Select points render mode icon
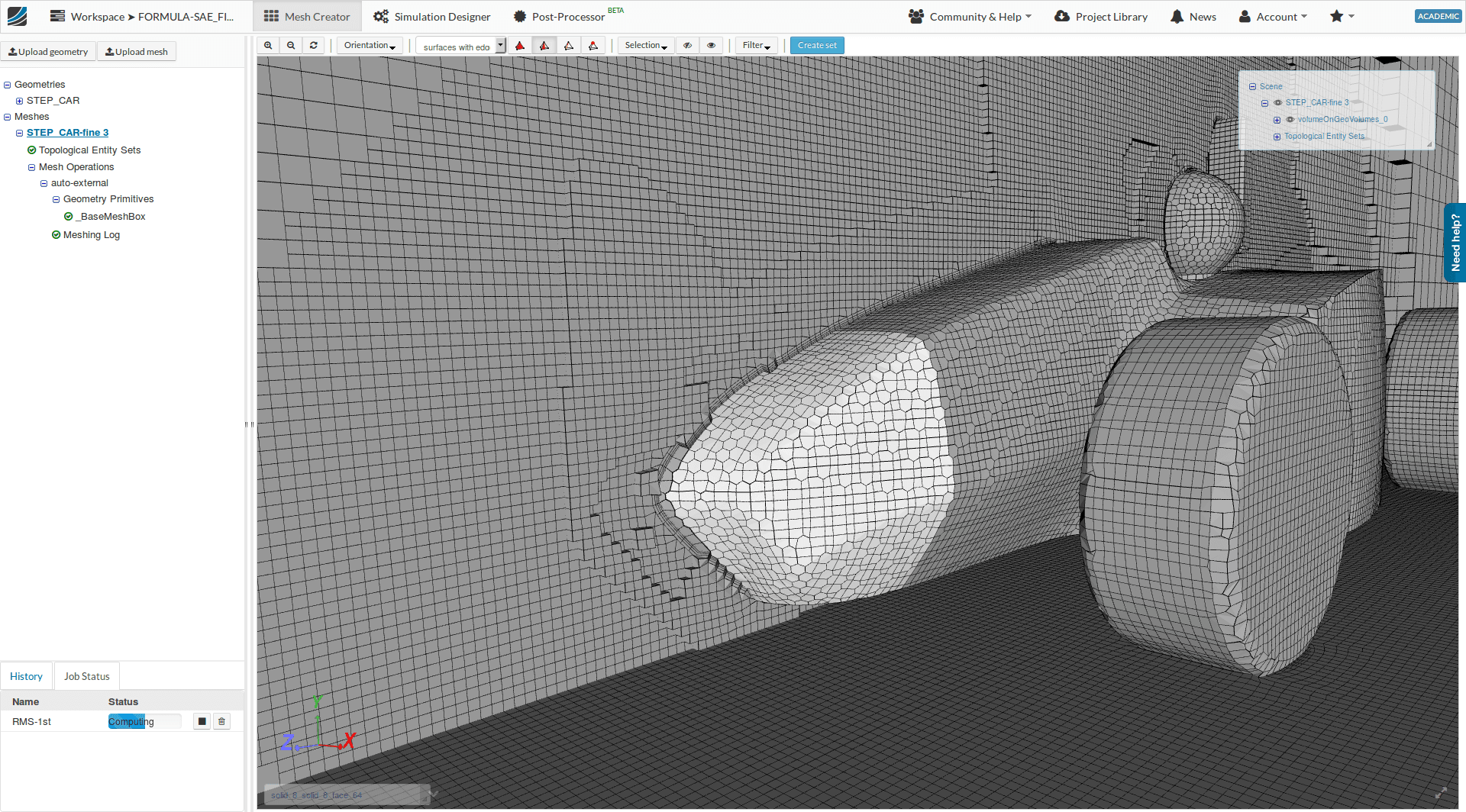 (x=593, y=46)
